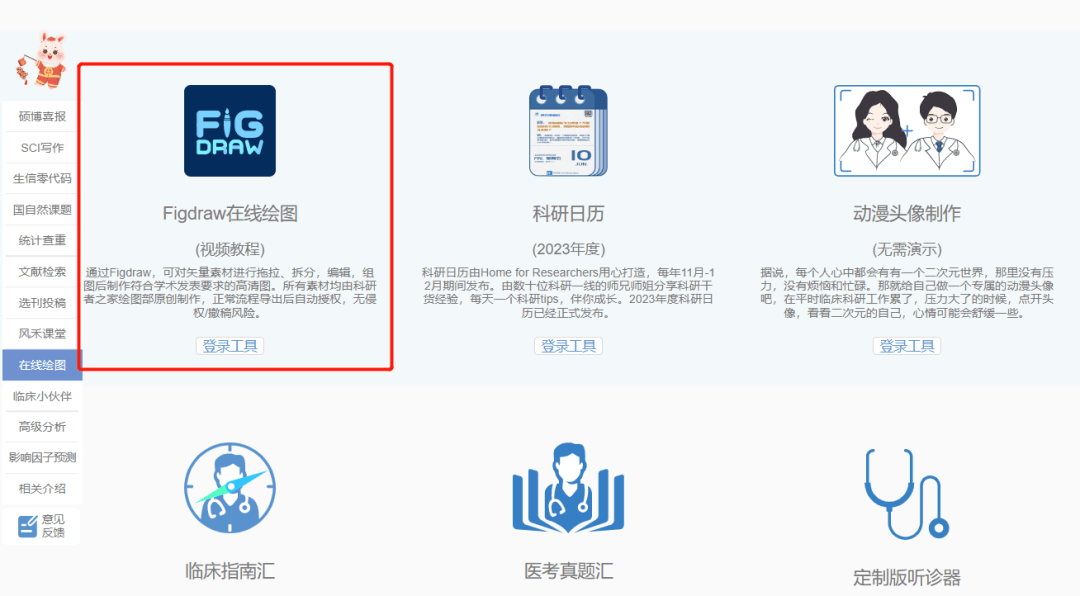Select the 动漫头像制作 avatar preview image
The width and height of the screenshot is (1080, 596).
(x=906, y=128)
